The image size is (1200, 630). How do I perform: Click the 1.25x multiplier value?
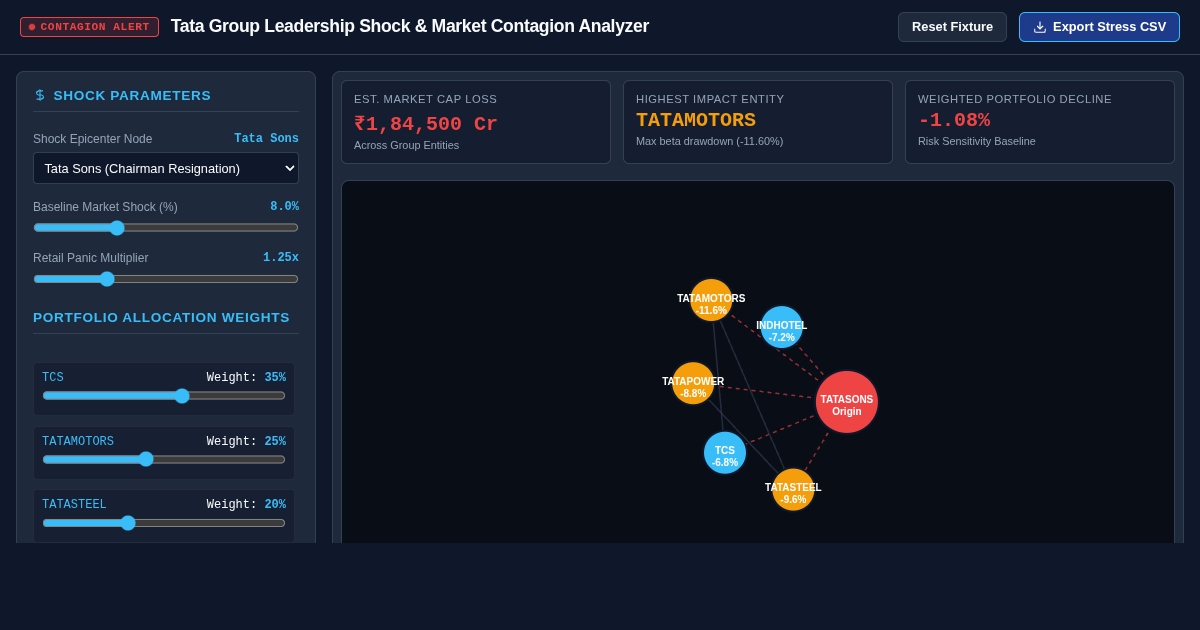tap(281, 258)
